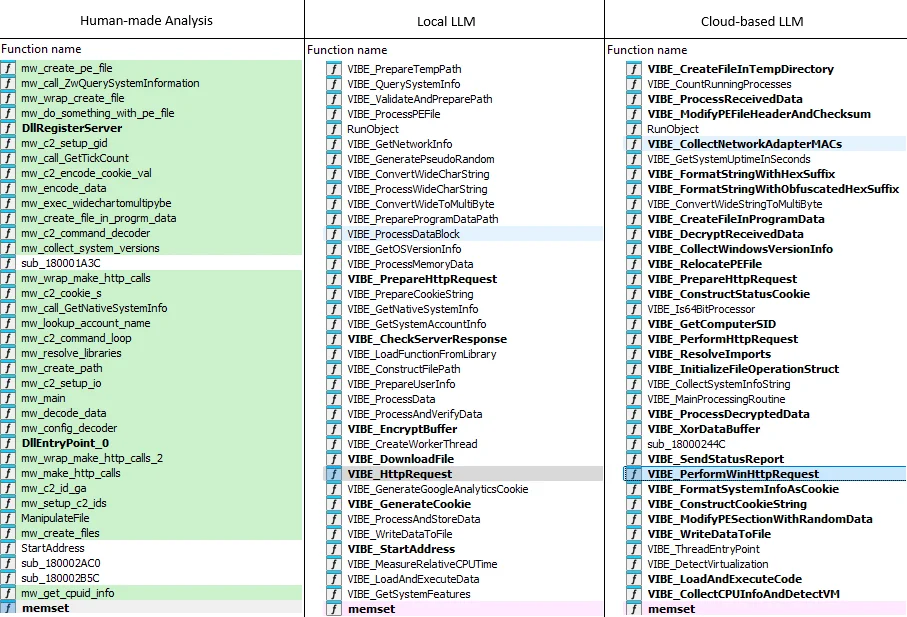The image size is (907, 617).
Task: Click the function icon beside VIBE_GenerateCookie
Action: [x=334, y=504]
